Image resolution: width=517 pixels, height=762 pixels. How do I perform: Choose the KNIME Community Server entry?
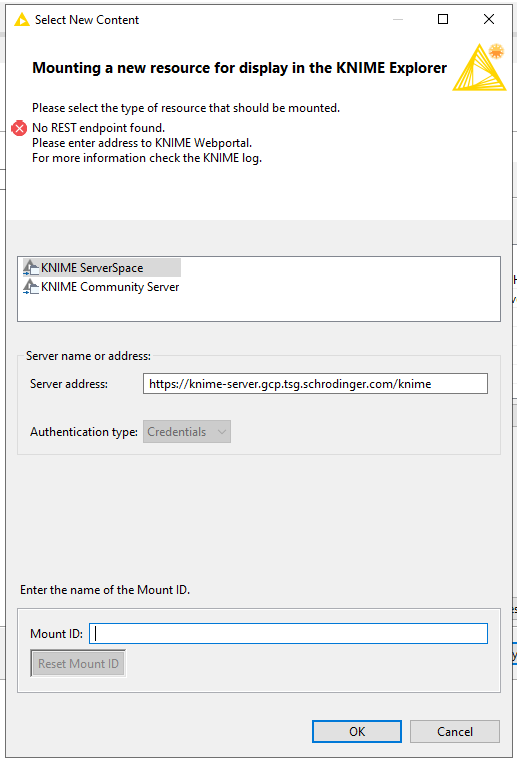102,287
